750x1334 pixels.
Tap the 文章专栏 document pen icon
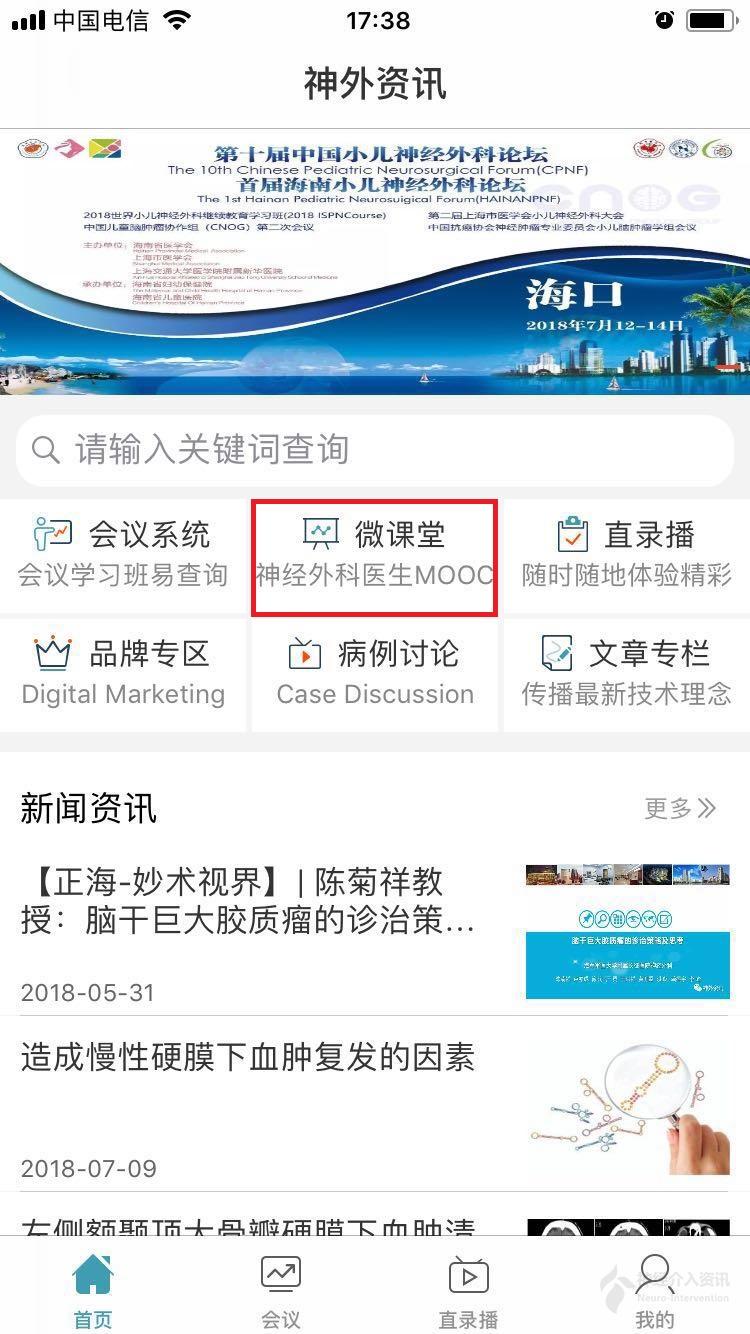click(556, 653)
